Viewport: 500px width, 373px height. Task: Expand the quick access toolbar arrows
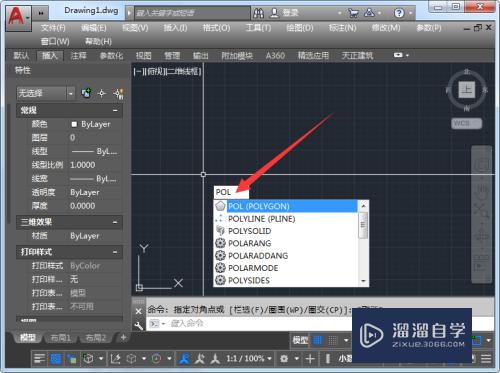[41, 13]
